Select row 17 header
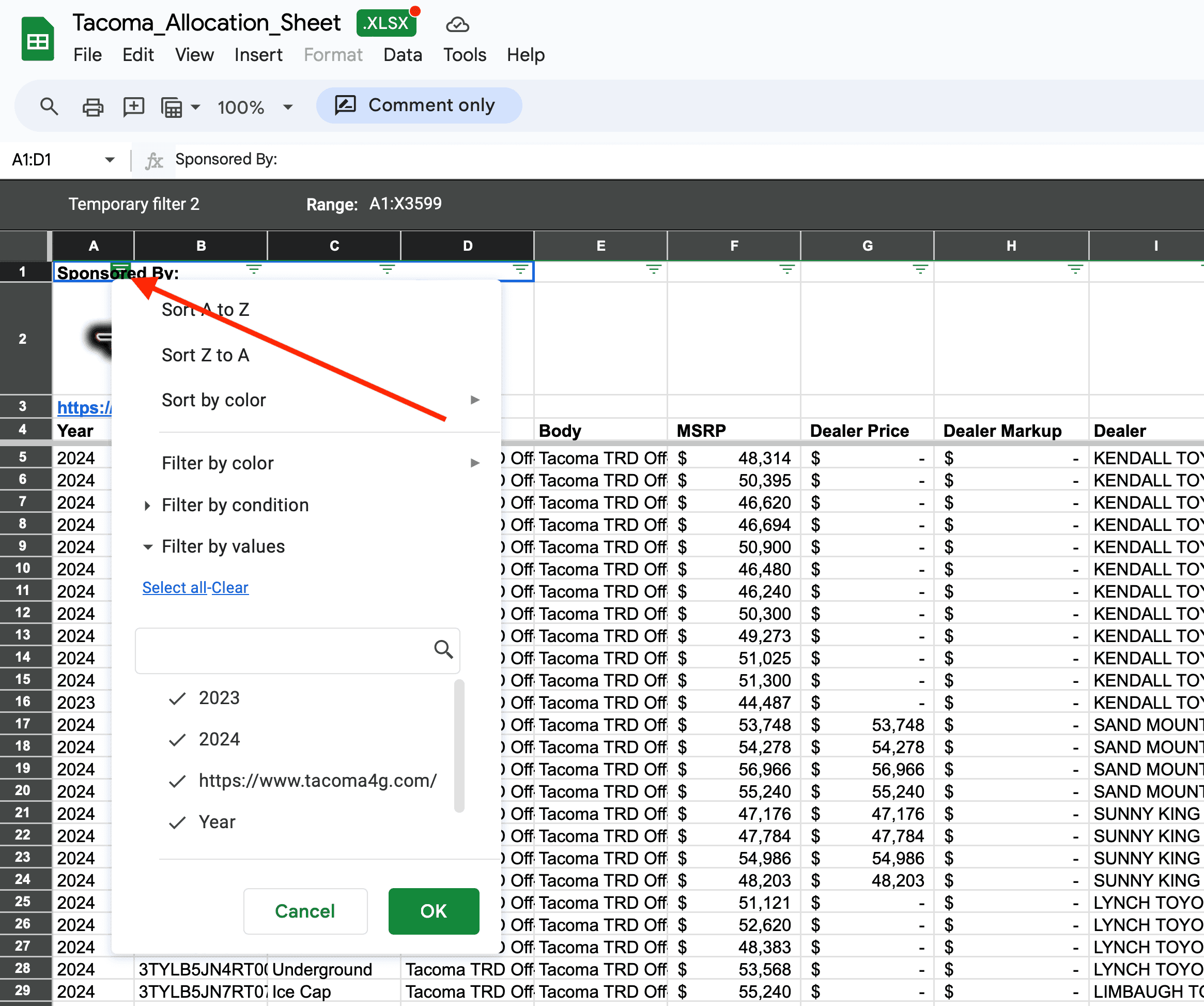Viewport: 1204px width, 1006px height. (25, 724)
